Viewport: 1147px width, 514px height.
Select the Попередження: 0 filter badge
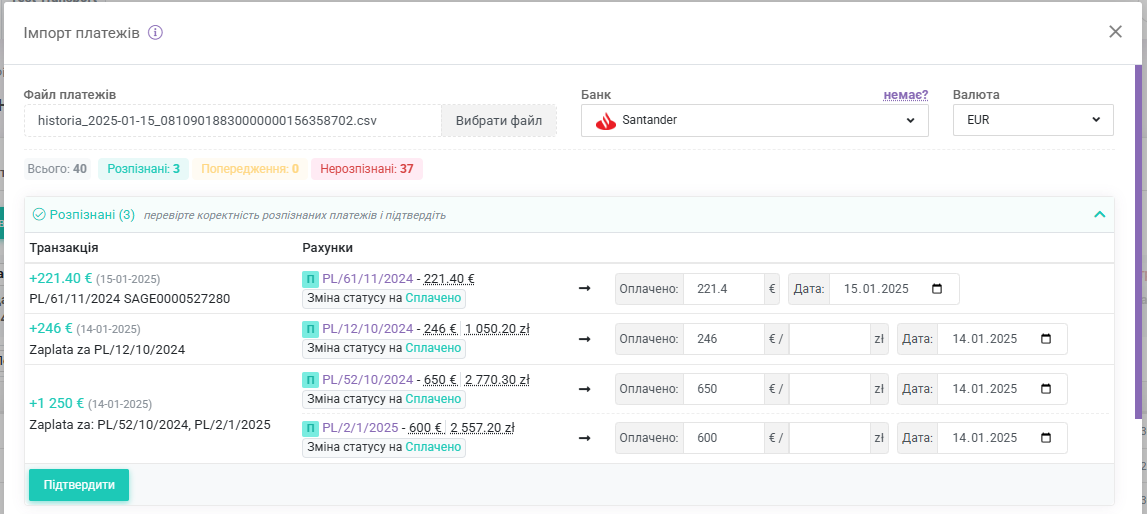coord(249,169)
